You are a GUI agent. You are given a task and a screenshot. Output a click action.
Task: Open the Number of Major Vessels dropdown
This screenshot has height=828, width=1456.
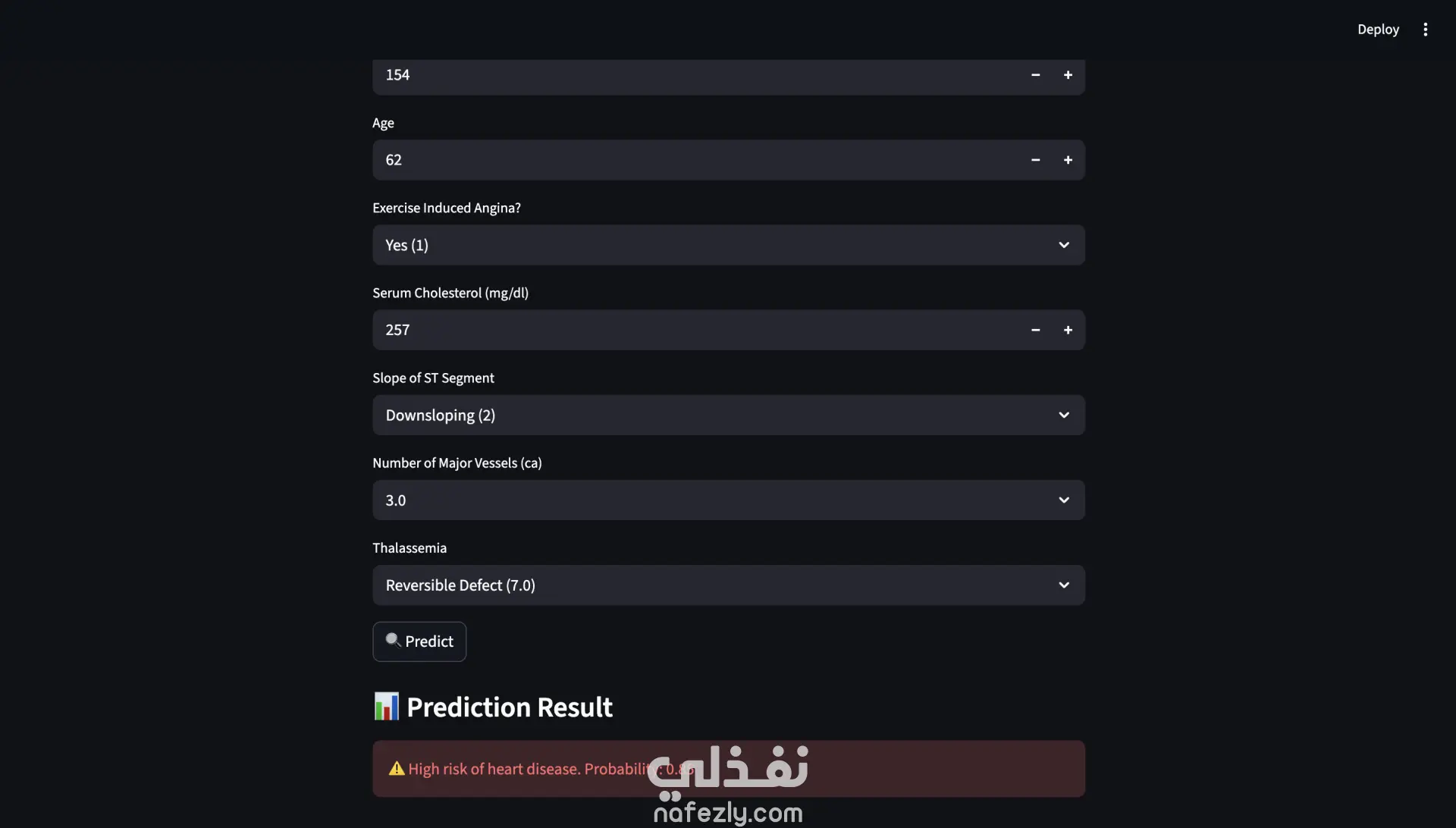click(x=728, y=500)
